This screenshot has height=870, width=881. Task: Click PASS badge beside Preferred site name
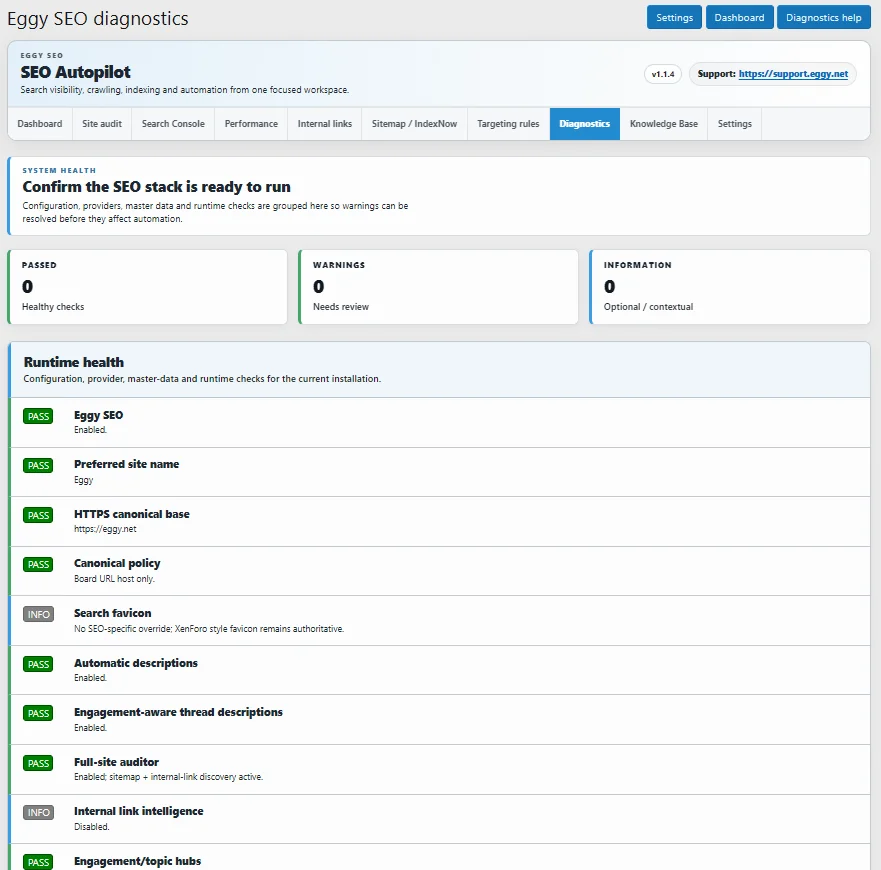[38, 465]
